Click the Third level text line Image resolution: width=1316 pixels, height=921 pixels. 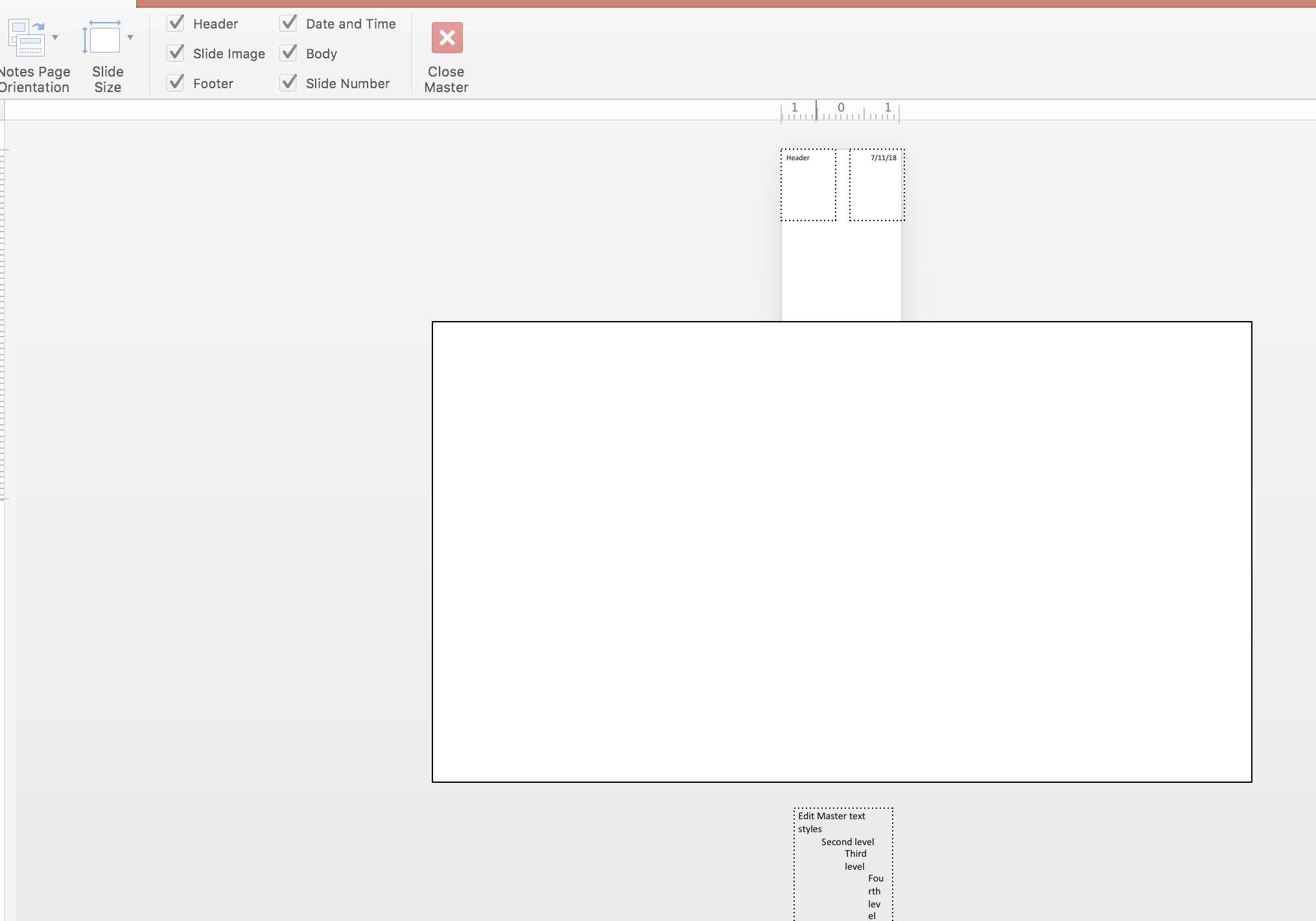(x=855, y=854)
